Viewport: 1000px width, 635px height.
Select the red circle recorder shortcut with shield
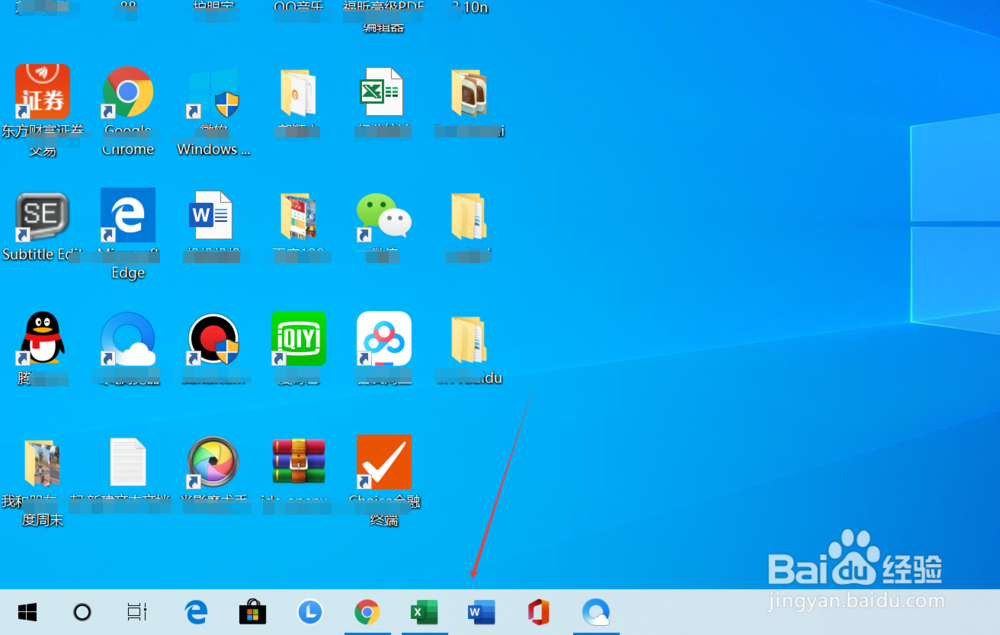tap(214, 339)
